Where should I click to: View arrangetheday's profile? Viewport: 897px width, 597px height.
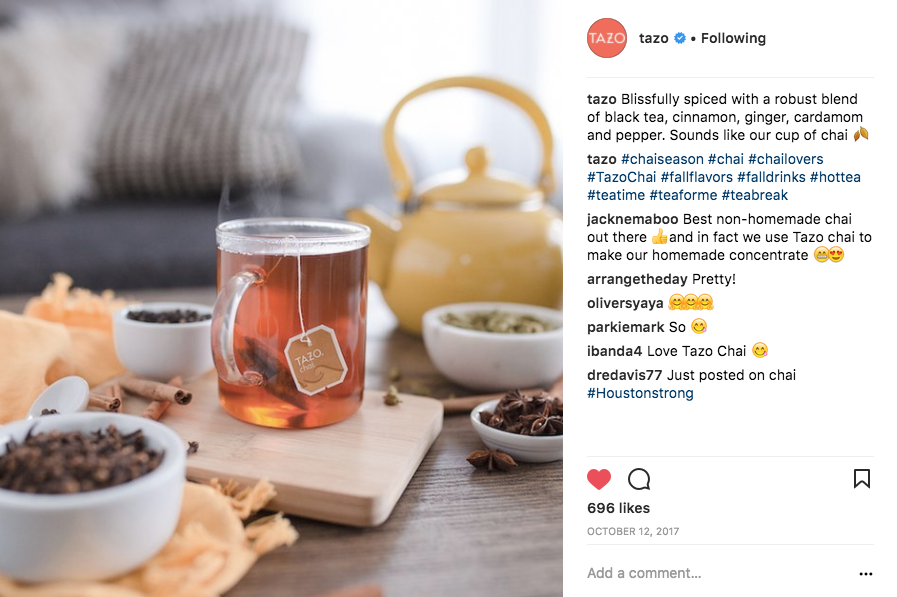(637, 279)
